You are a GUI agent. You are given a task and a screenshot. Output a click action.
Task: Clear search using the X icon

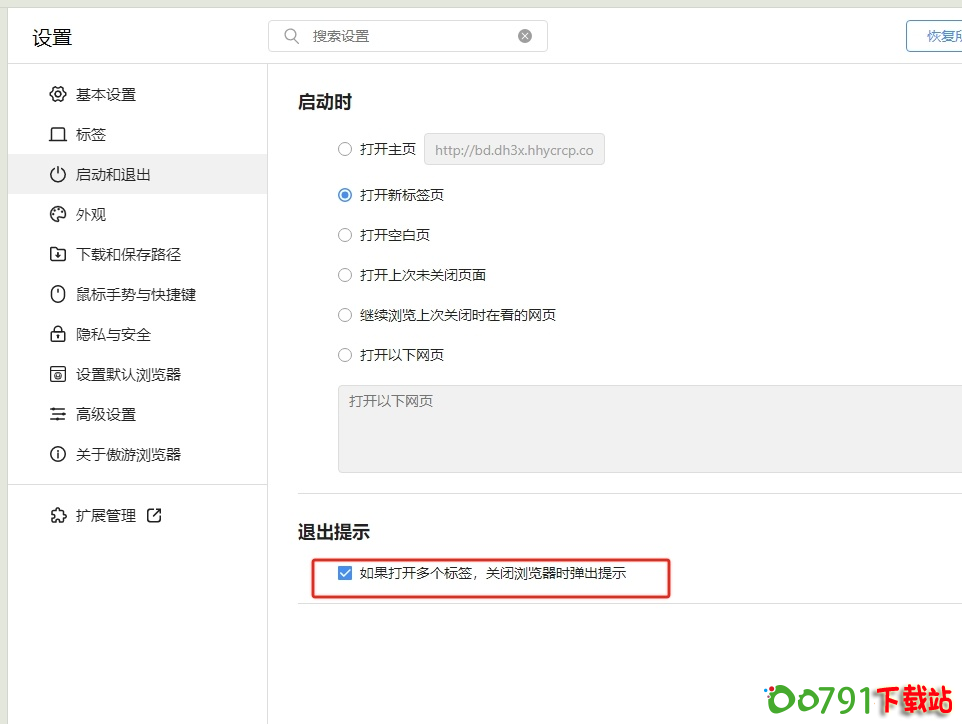(525, 36)
